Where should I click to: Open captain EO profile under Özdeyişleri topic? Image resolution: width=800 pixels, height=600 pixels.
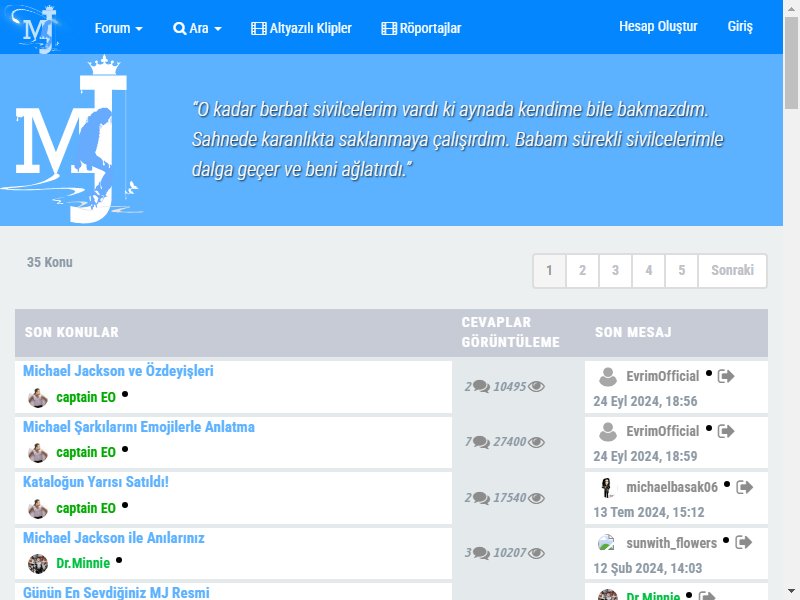click(86, 397)
